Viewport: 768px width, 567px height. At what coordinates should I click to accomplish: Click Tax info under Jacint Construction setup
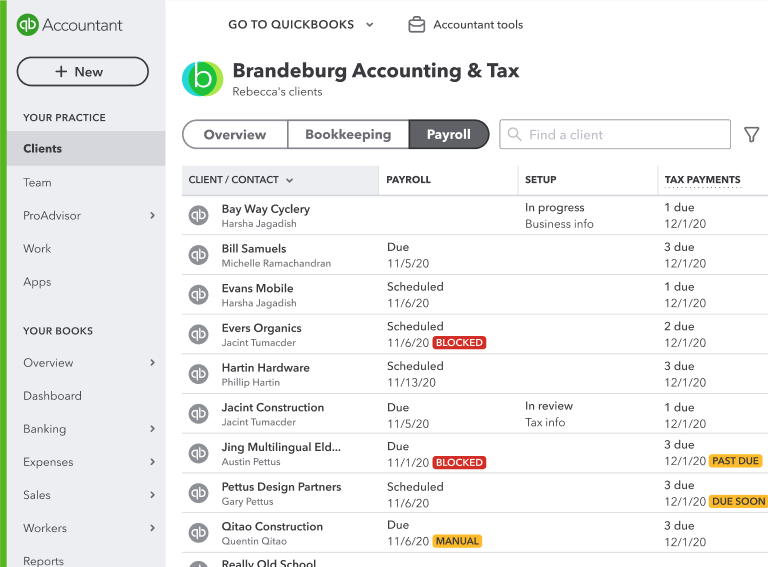(x=545, y=422)
